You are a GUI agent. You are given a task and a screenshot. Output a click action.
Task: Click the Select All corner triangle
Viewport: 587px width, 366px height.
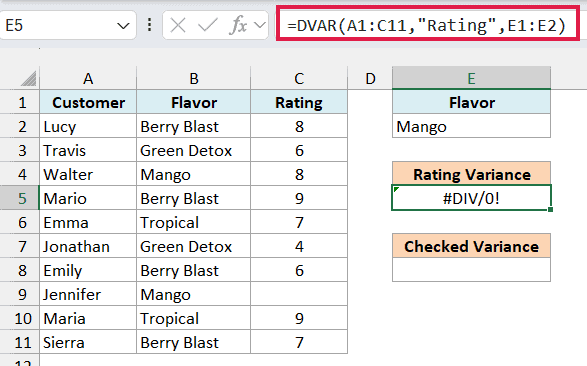pyautogui.click(x=27, y=78)
